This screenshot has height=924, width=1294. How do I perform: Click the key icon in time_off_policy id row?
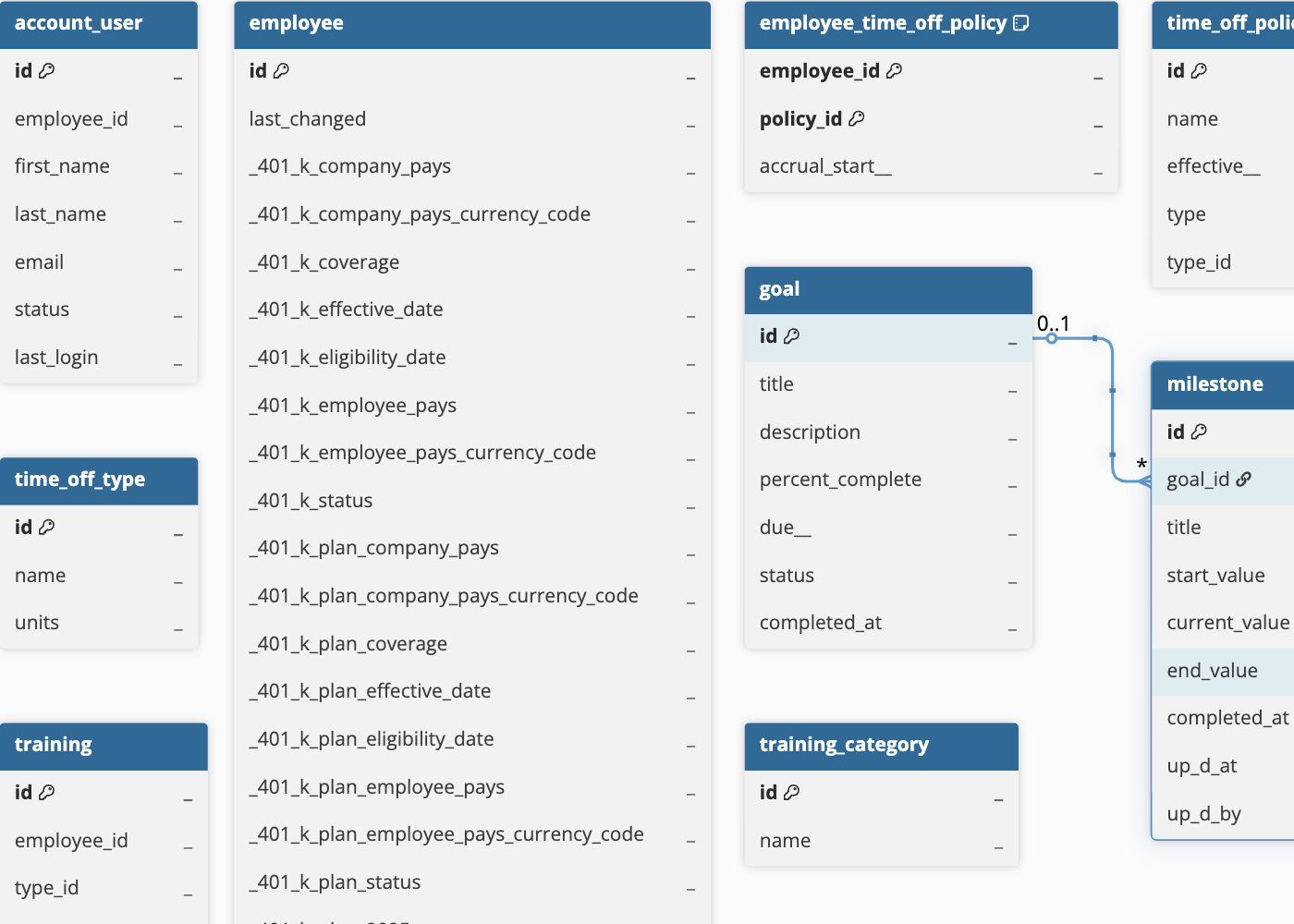pos(1200,70)
